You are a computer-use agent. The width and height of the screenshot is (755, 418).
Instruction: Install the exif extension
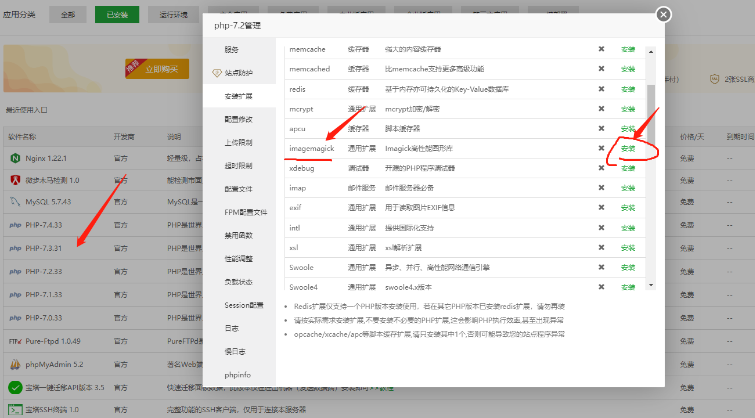(628, 208)
